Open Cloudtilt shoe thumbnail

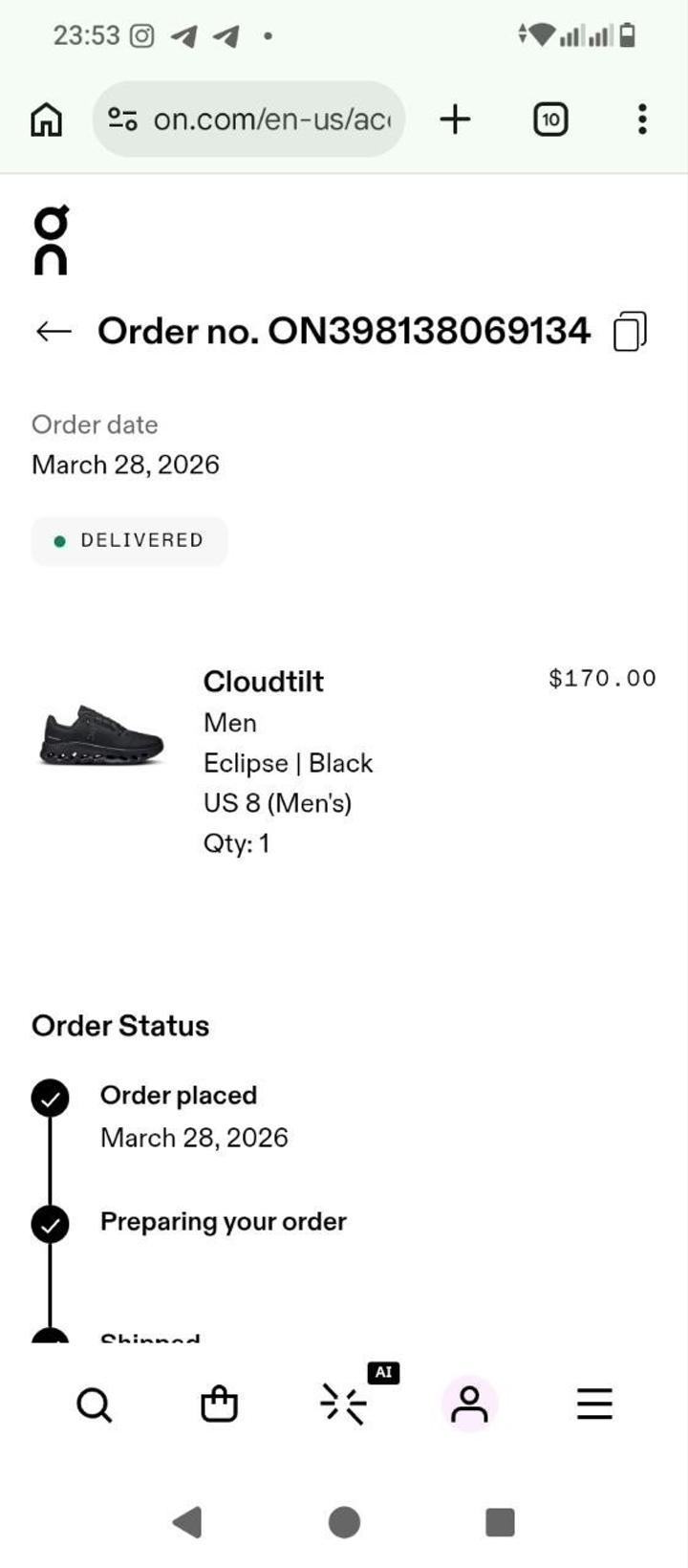pos(101,736)
